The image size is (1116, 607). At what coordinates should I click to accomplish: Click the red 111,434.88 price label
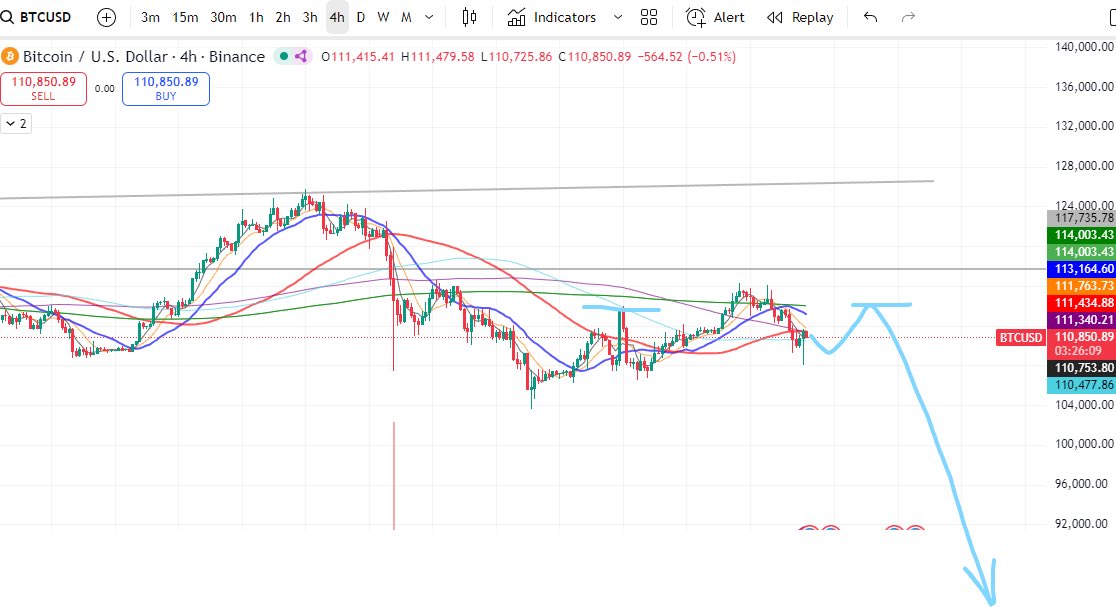point(1081,303)
